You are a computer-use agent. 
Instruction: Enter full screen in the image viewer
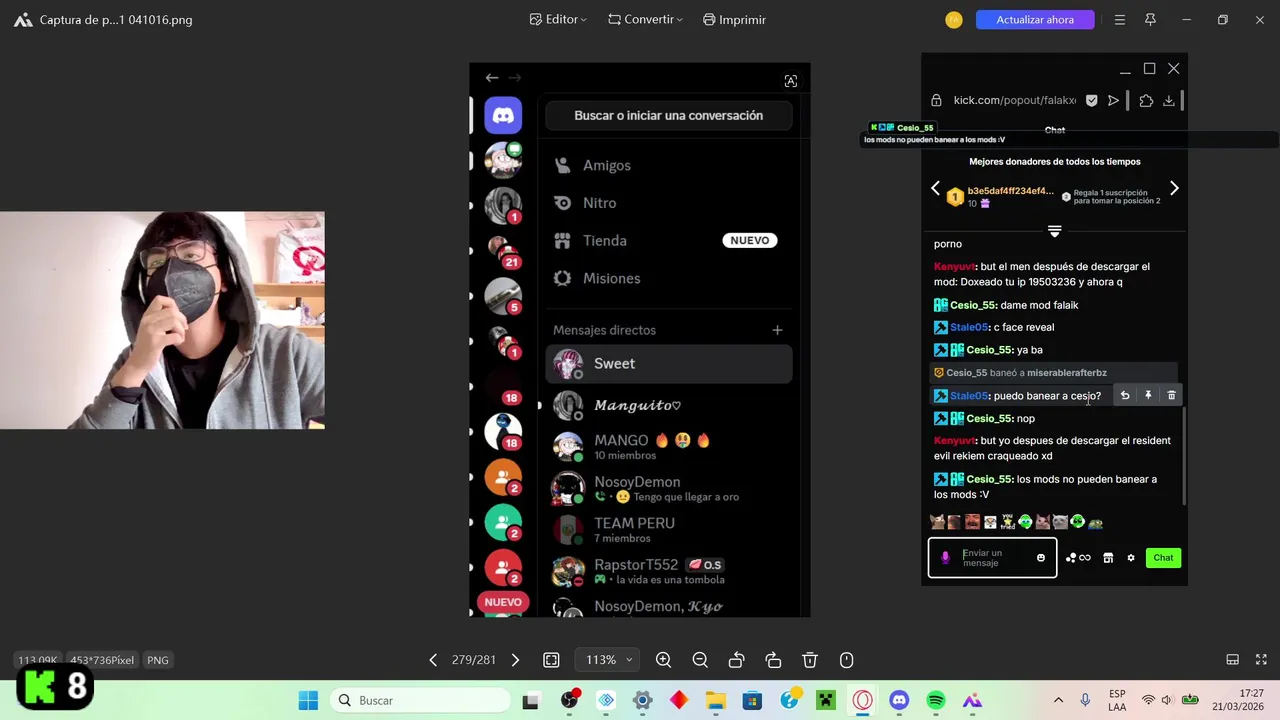point(1261,660)
